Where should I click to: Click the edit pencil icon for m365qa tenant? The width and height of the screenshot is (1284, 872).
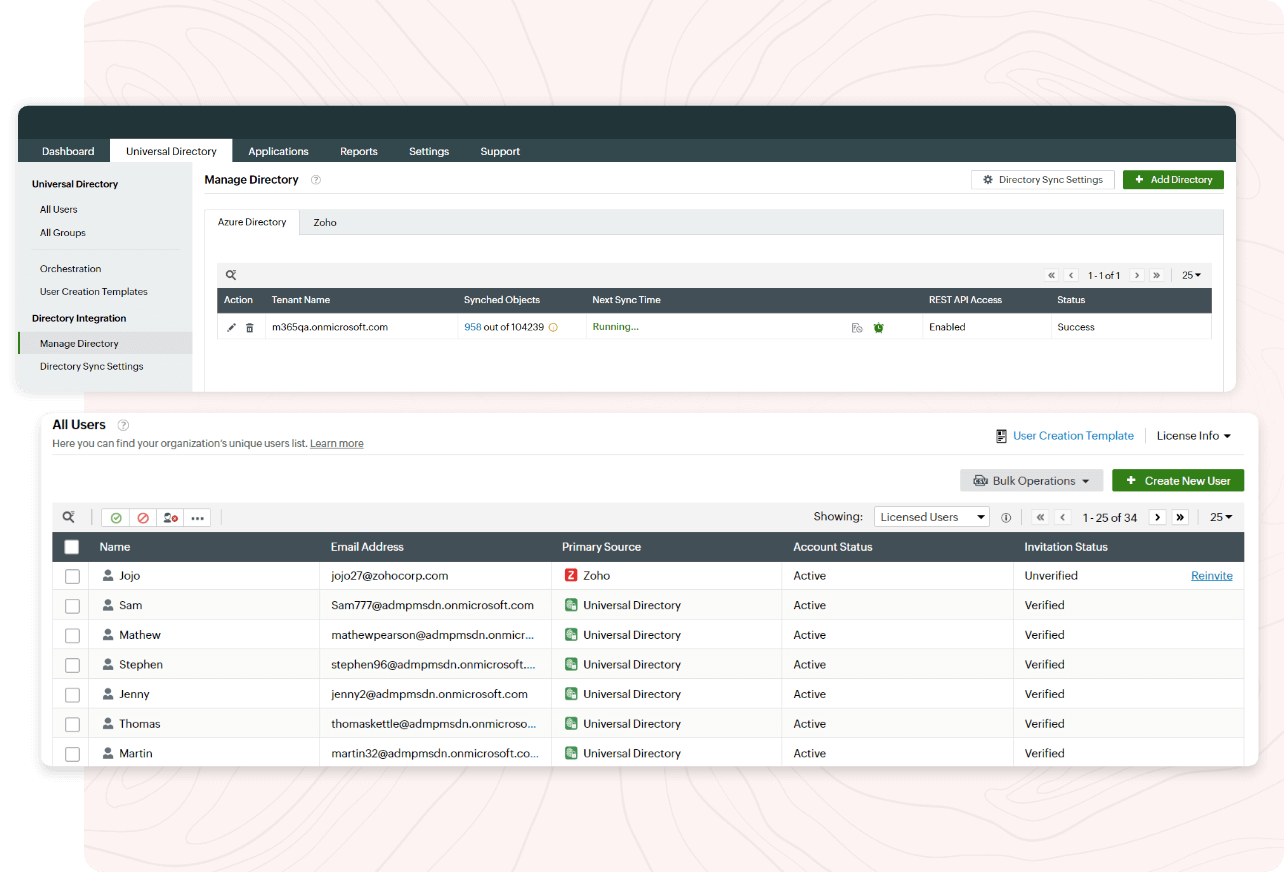click(x=232, y=328)
